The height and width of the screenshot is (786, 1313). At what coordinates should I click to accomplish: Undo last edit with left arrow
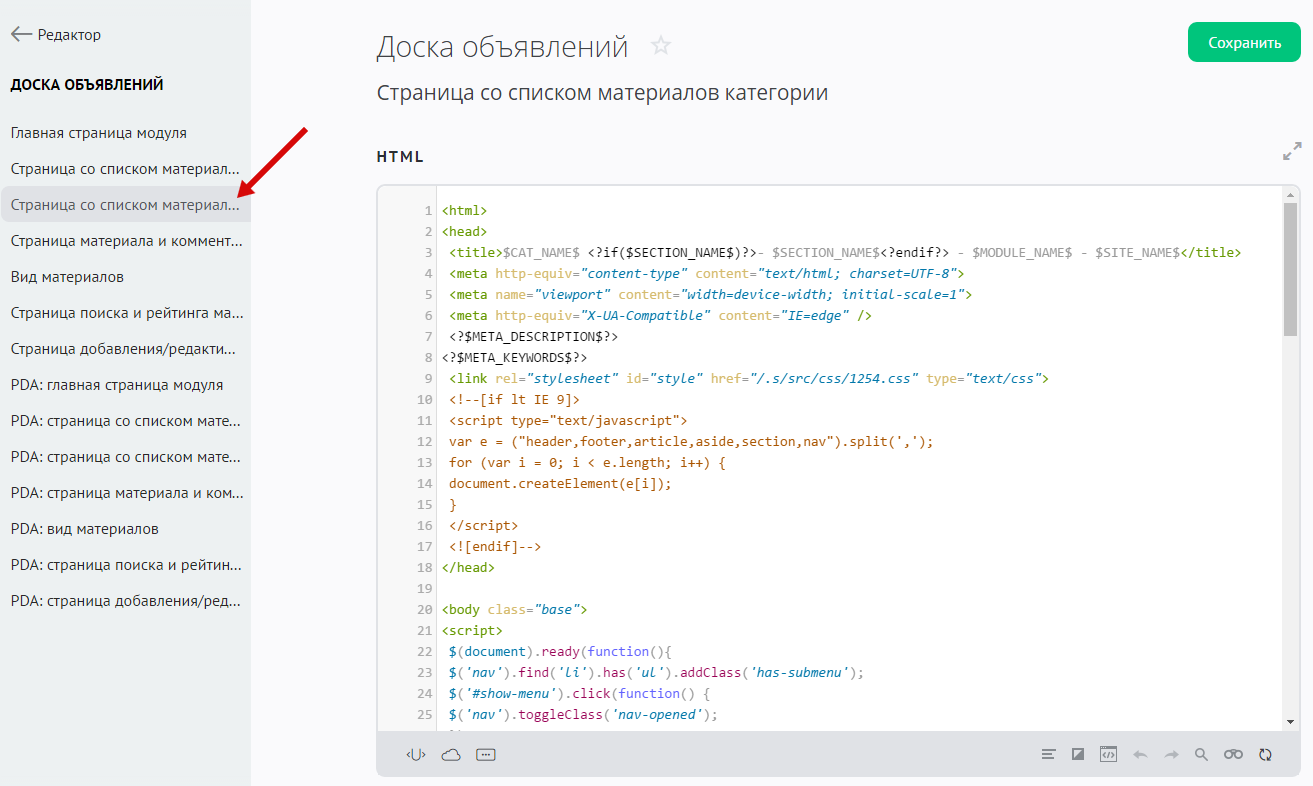click(1140, 755)
